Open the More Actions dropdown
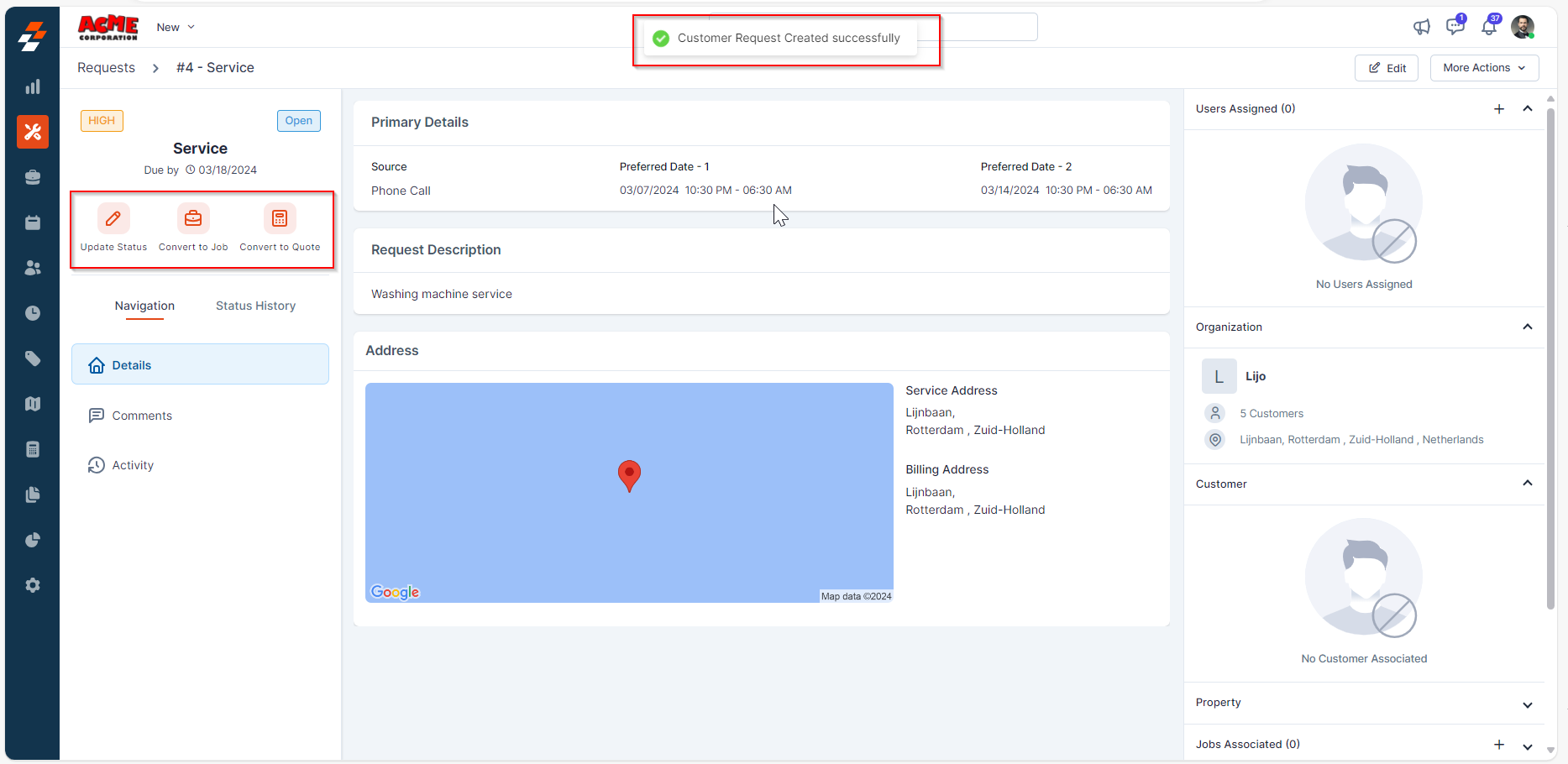 click(1484, 68)
